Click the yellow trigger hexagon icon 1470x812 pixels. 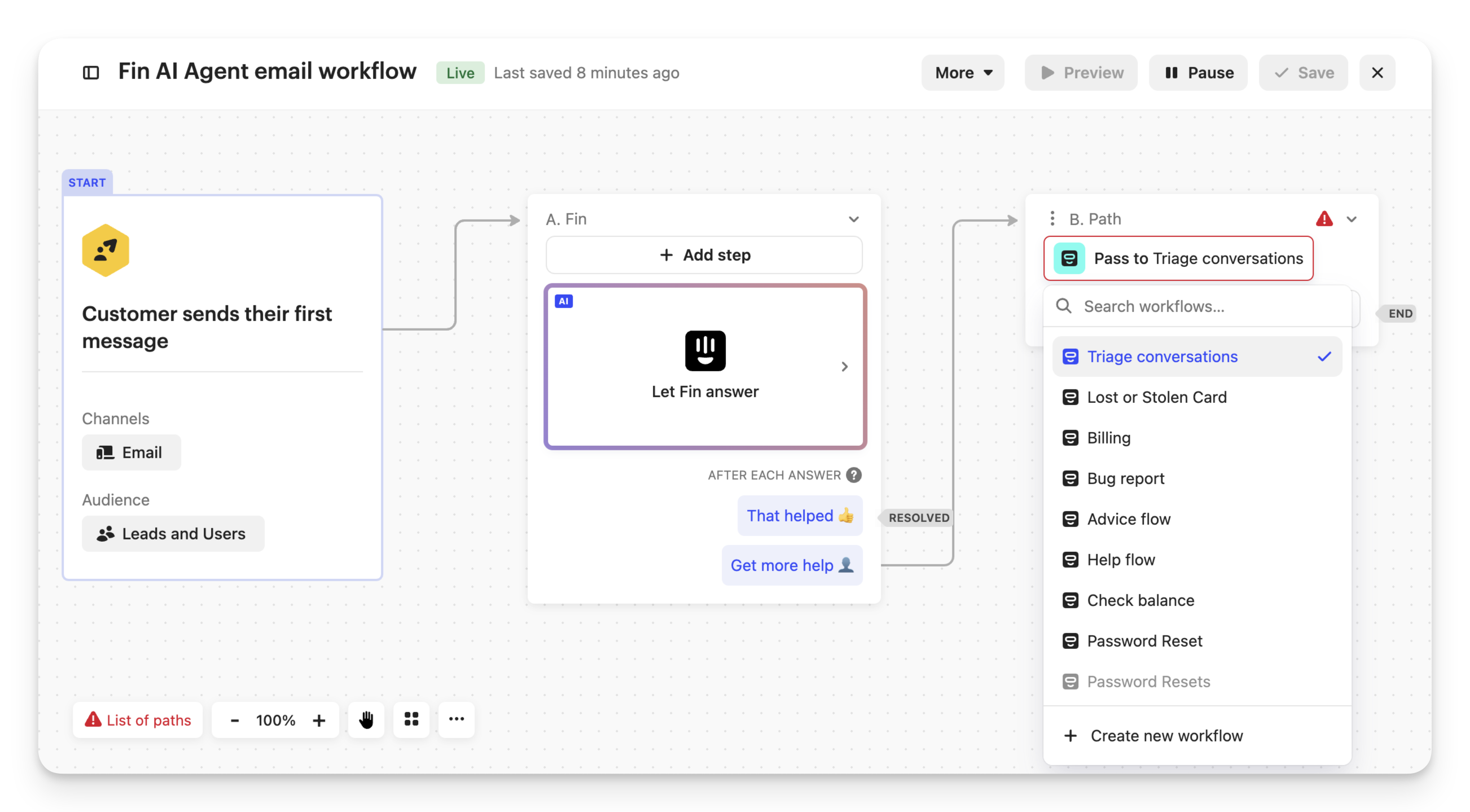(x=105, y=250)
